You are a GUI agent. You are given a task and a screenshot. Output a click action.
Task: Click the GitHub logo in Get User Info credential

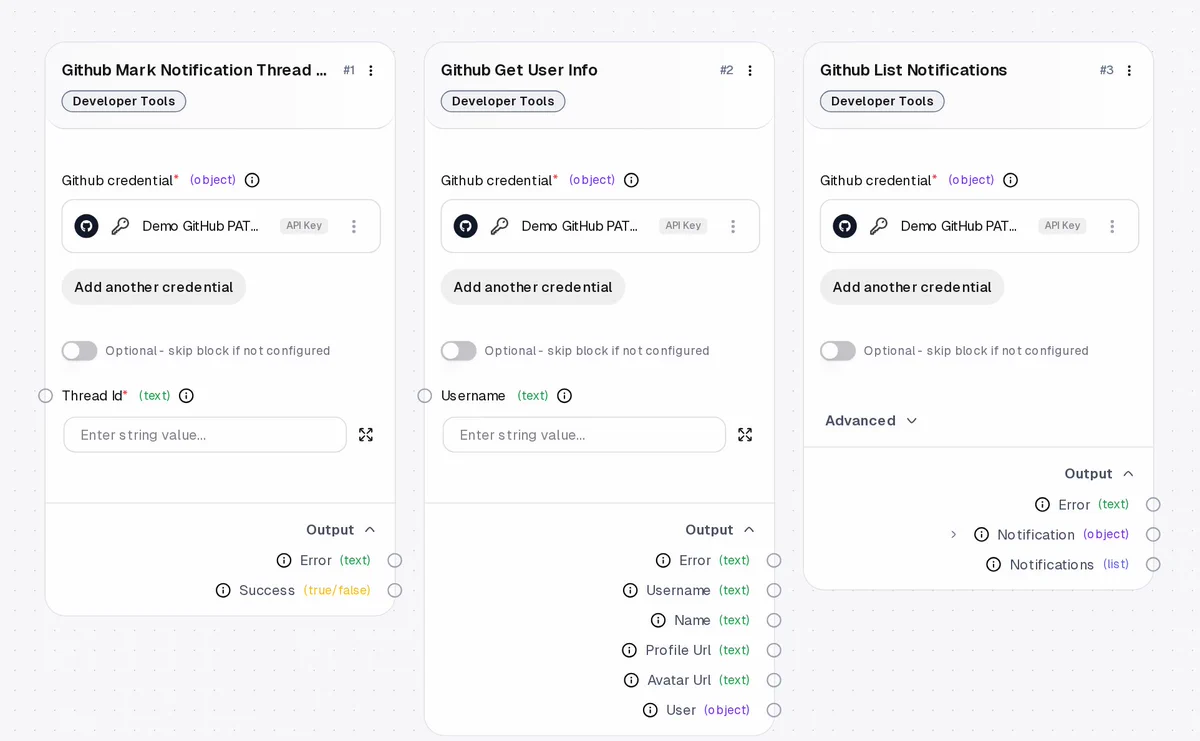466,226
